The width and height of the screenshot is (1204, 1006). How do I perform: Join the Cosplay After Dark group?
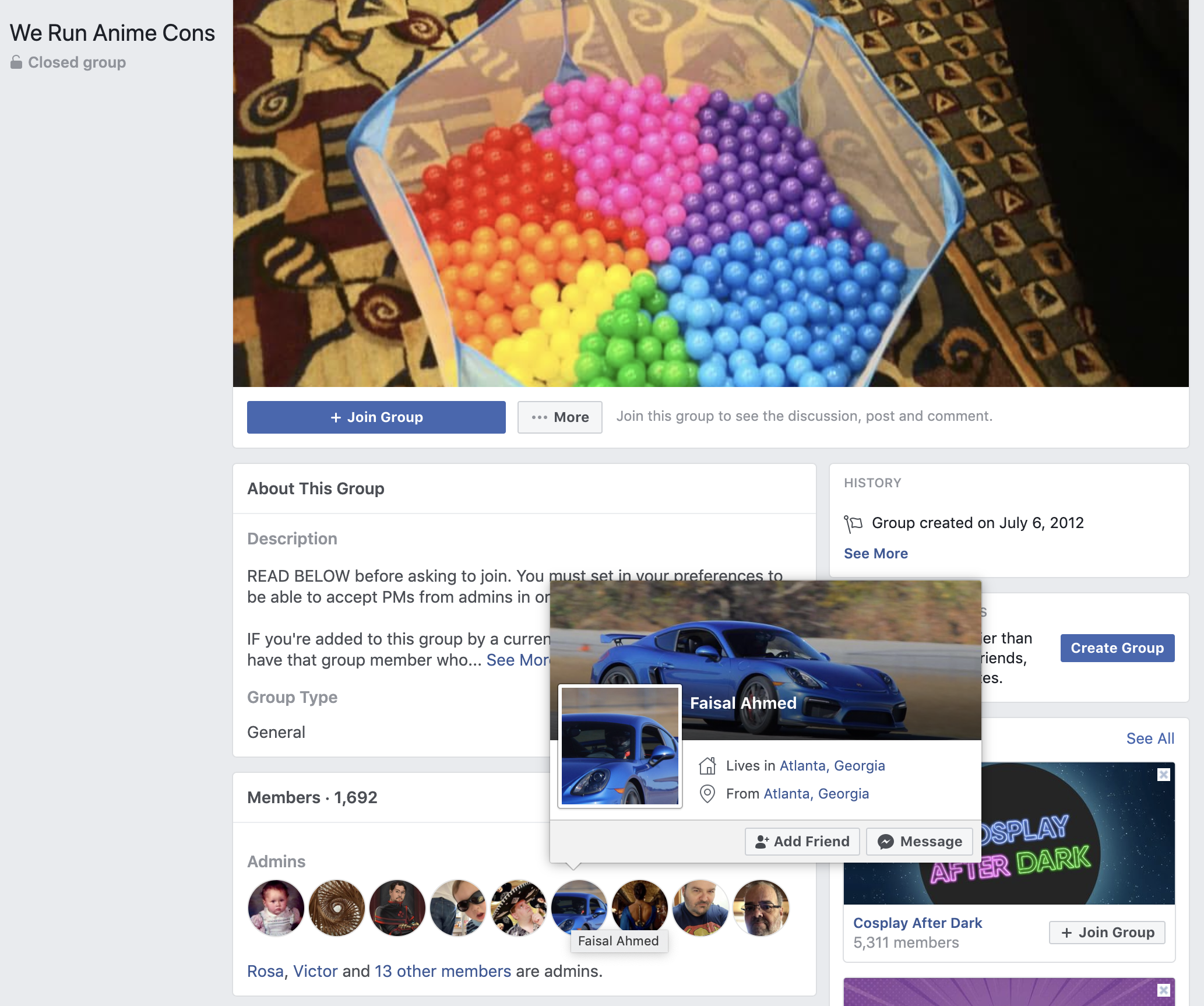tap(1107, 933)
